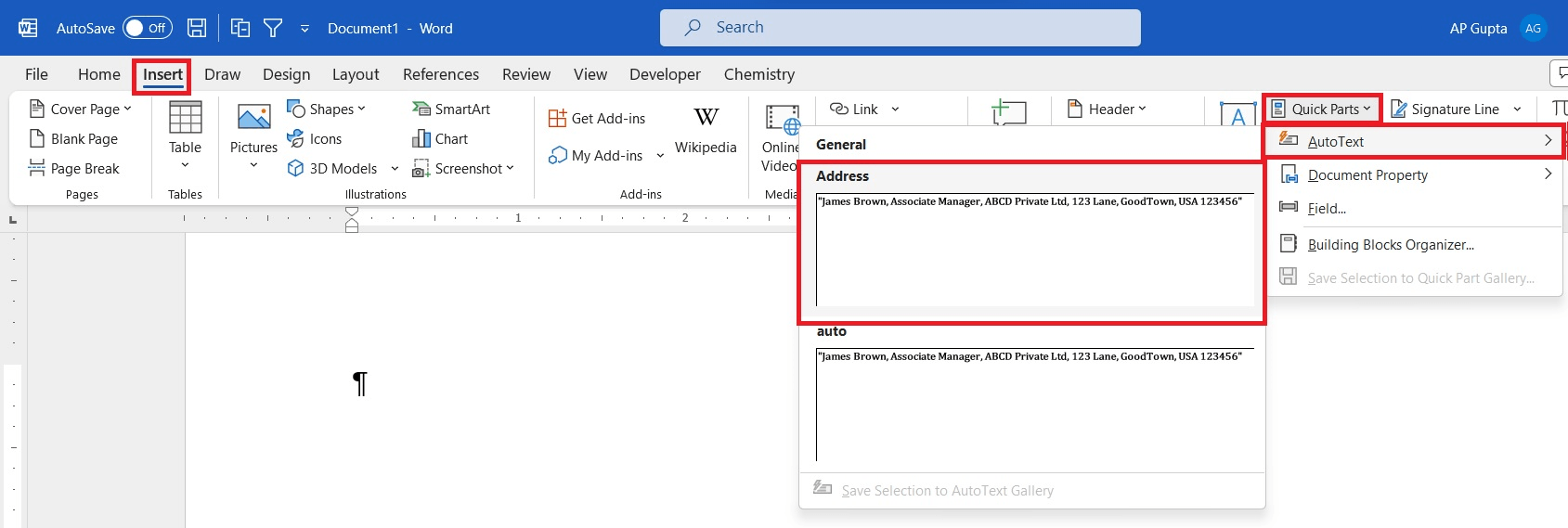Click the Icons insert button

pyautogui.click(x=315, y=139)
